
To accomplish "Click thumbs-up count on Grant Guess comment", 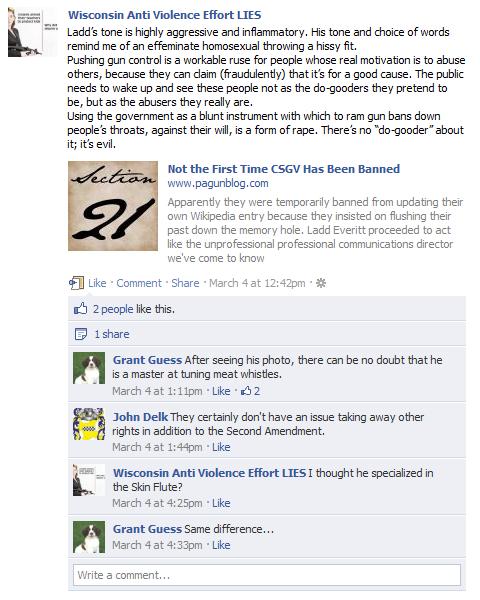I will [x=250, y=391].
